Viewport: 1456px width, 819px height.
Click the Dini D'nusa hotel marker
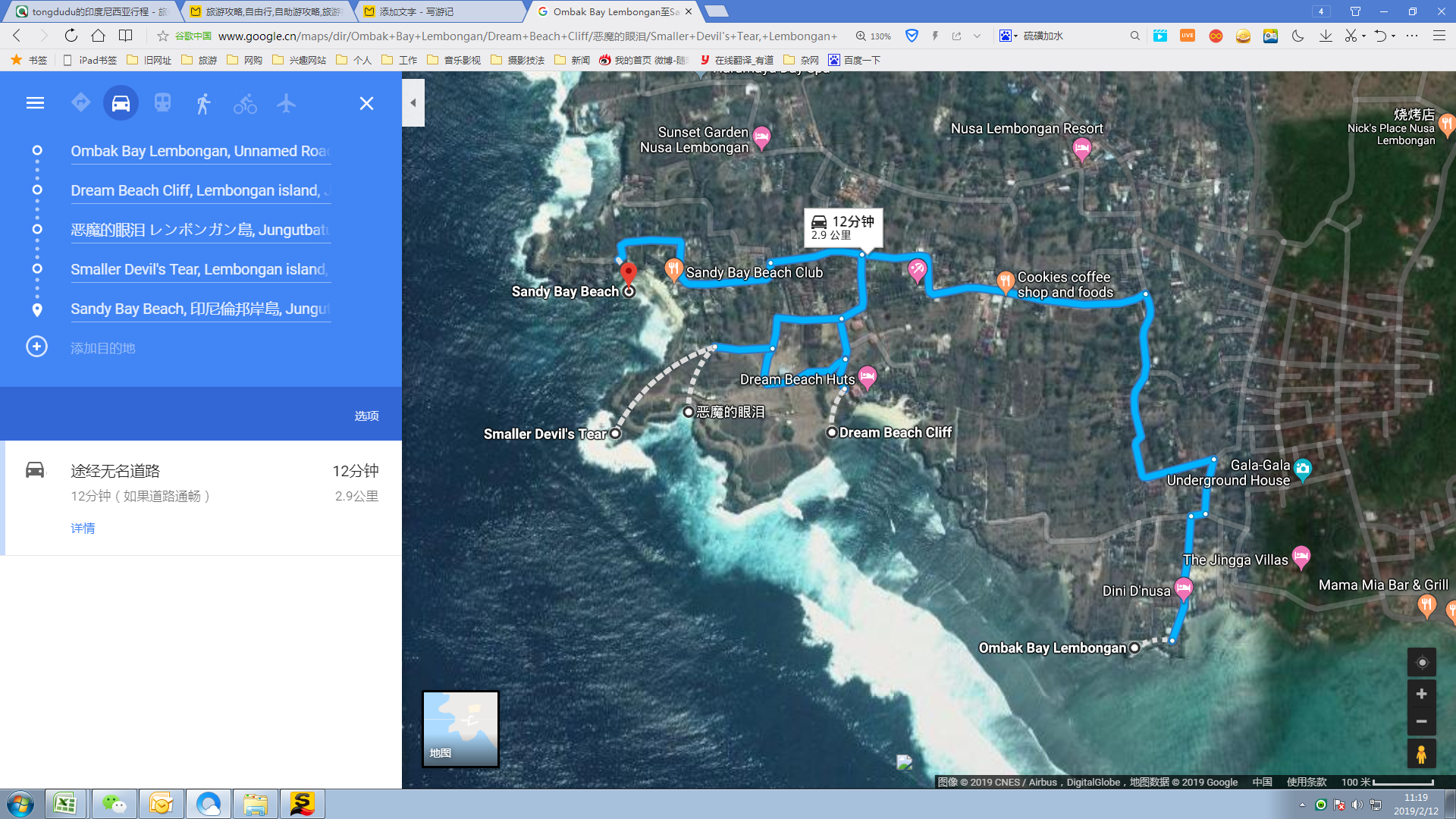(x=1183, y=588)
